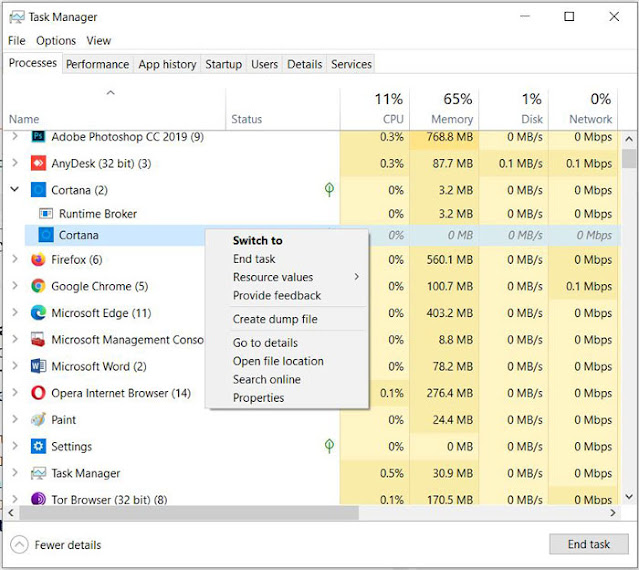
Task: Click the Status column header
Action: click(x=282, y=109)
